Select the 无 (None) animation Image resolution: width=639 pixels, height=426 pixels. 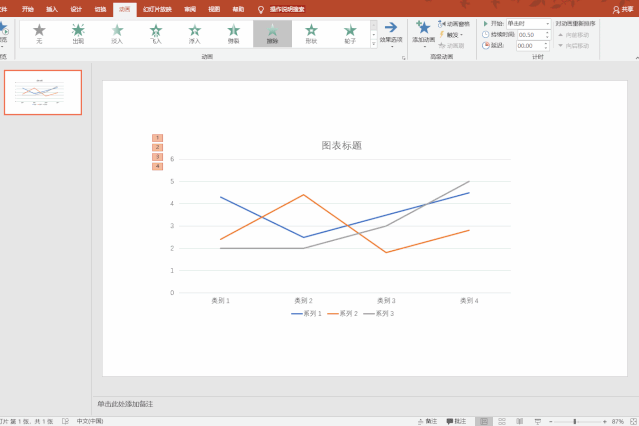[39, 34]
